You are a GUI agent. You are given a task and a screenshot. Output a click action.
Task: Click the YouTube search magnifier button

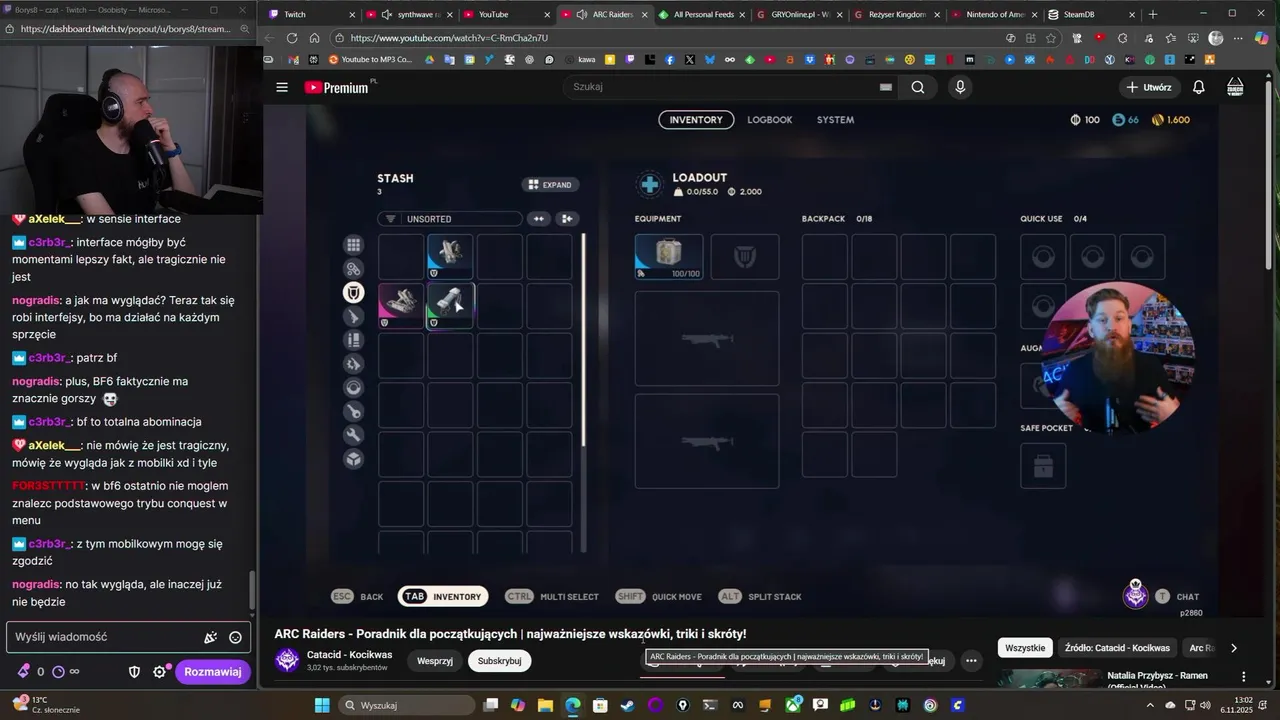tap(918, 87)
